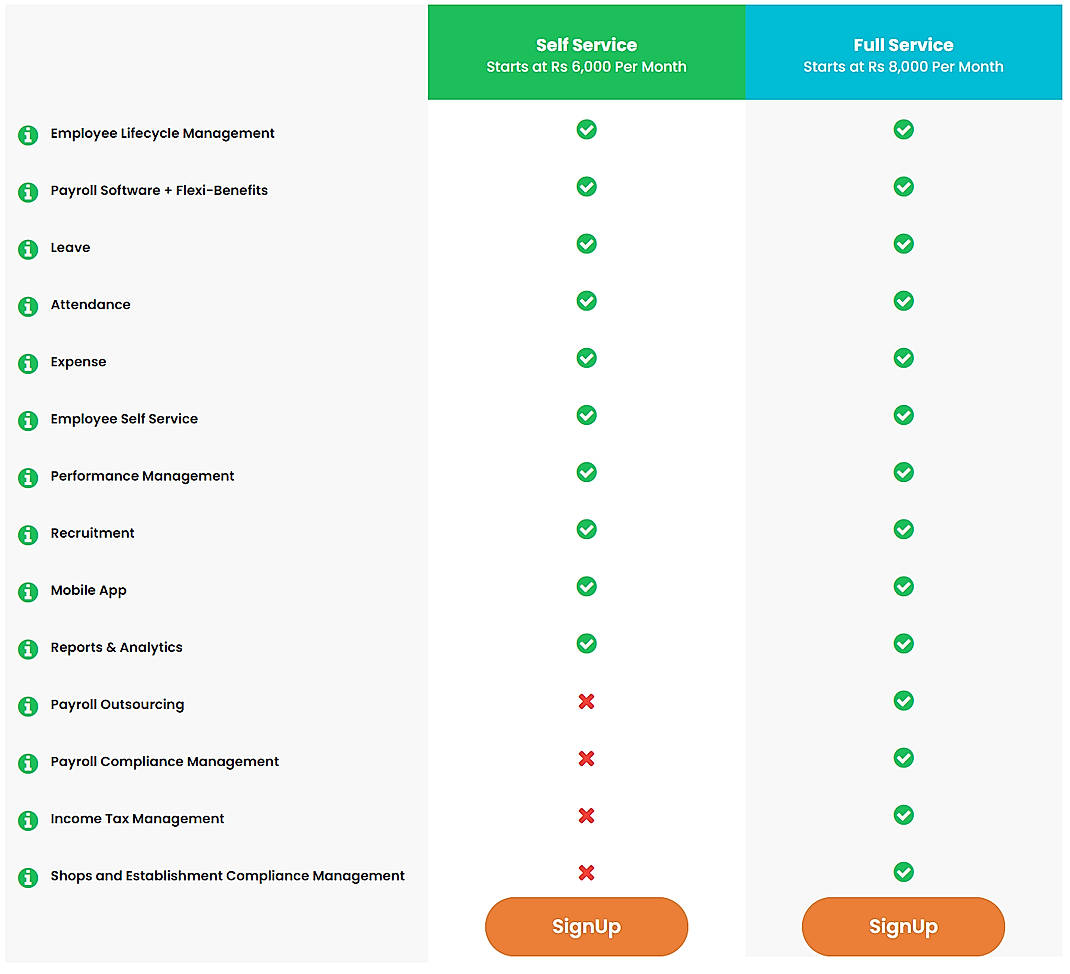
Task: Click the checkmark for Income Tax Management under Full Service
Action: pyautogui.click(x=903, y=815)
